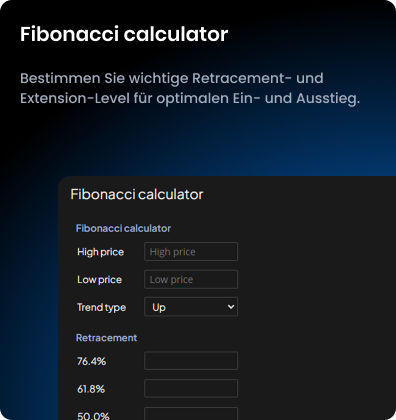Select the 50.0% retracement result box
Image resolution: width=396 pixels, height=420 pixels.
pos(191,414)
